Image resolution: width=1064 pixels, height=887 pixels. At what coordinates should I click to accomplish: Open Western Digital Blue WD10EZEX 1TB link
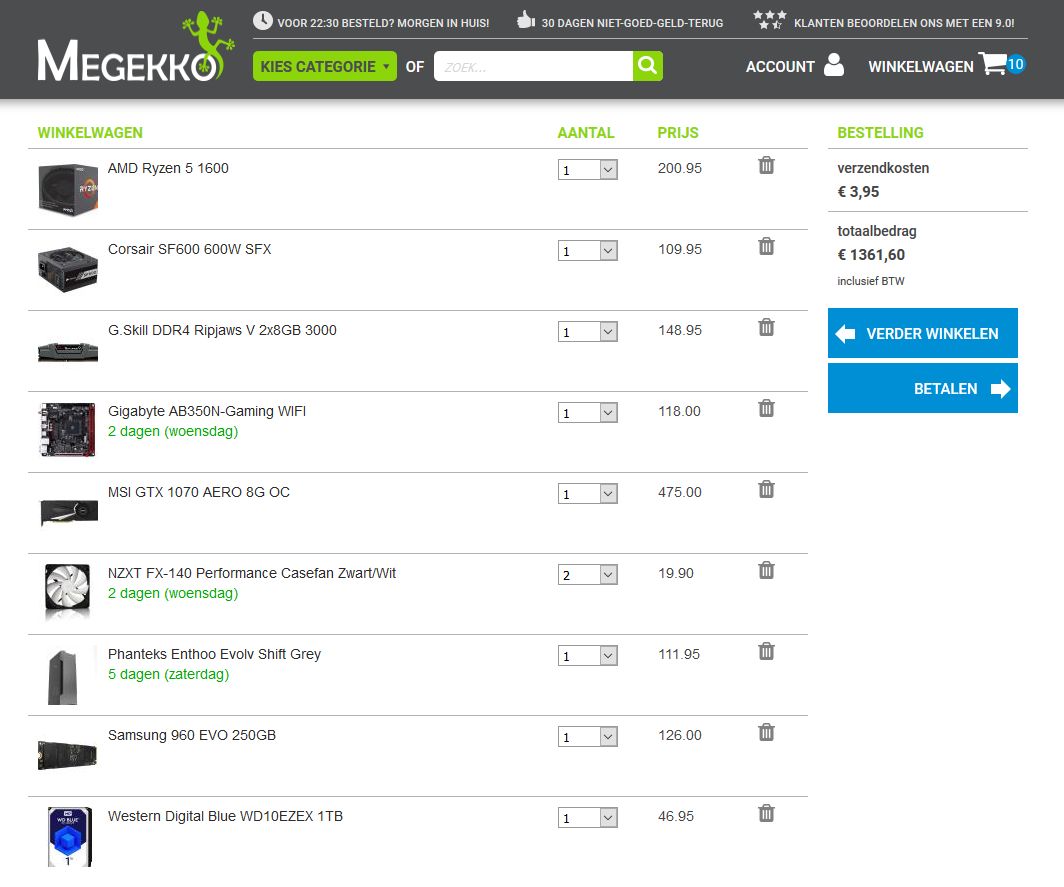pos(225,816)
